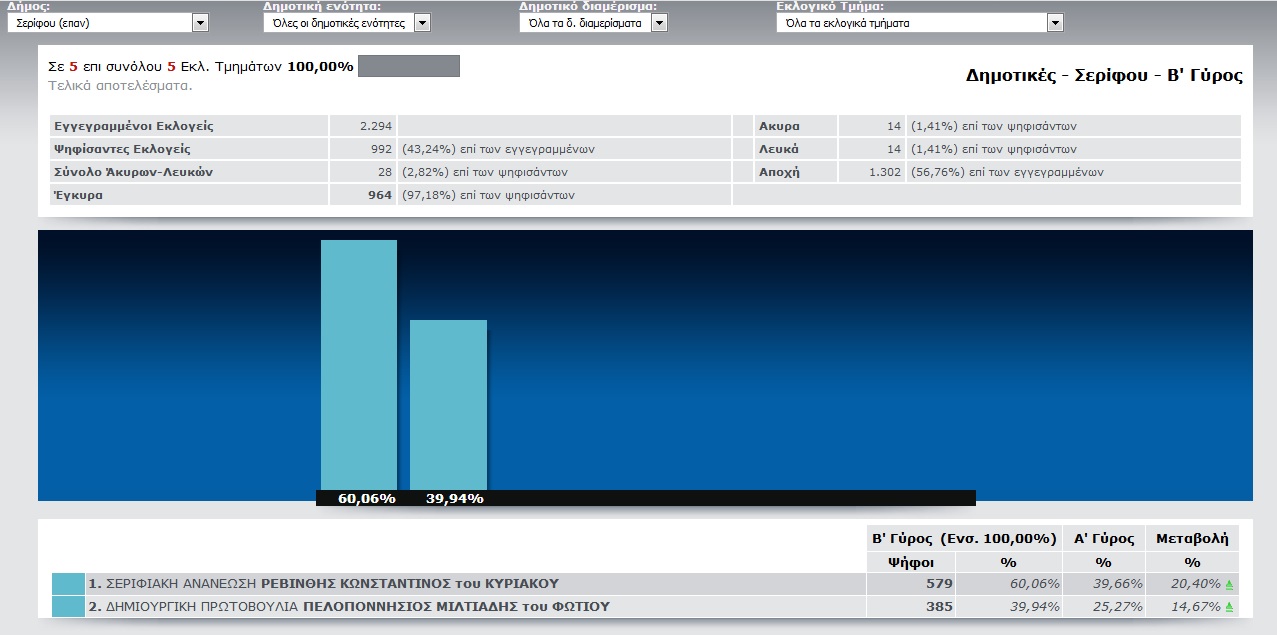Click the Δημοτικές - Σερίφου - Β' Γύρος title
The image size is (1277, 635).
click(1104, 76)
